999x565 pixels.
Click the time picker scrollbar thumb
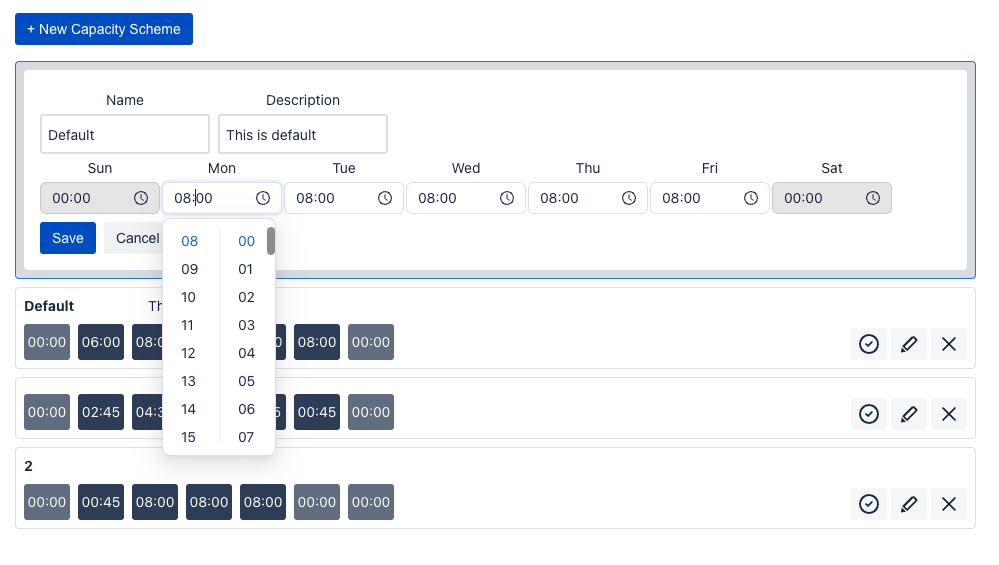(271, 241)
